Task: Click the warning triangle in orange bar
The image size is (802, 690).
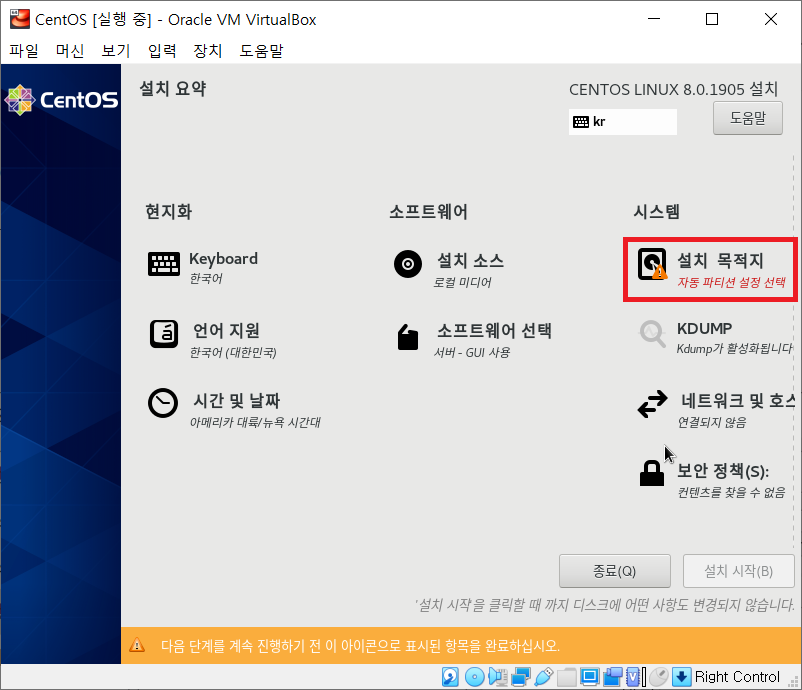Action: (137, 645)
